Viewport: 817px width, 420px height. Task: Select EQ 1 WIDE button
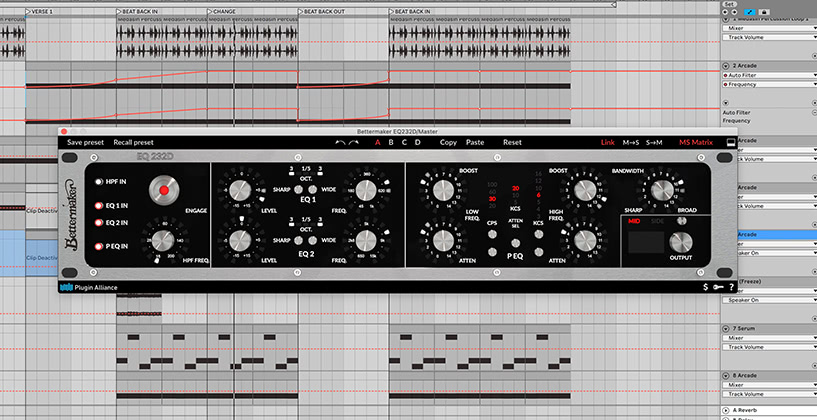point(313,190)
